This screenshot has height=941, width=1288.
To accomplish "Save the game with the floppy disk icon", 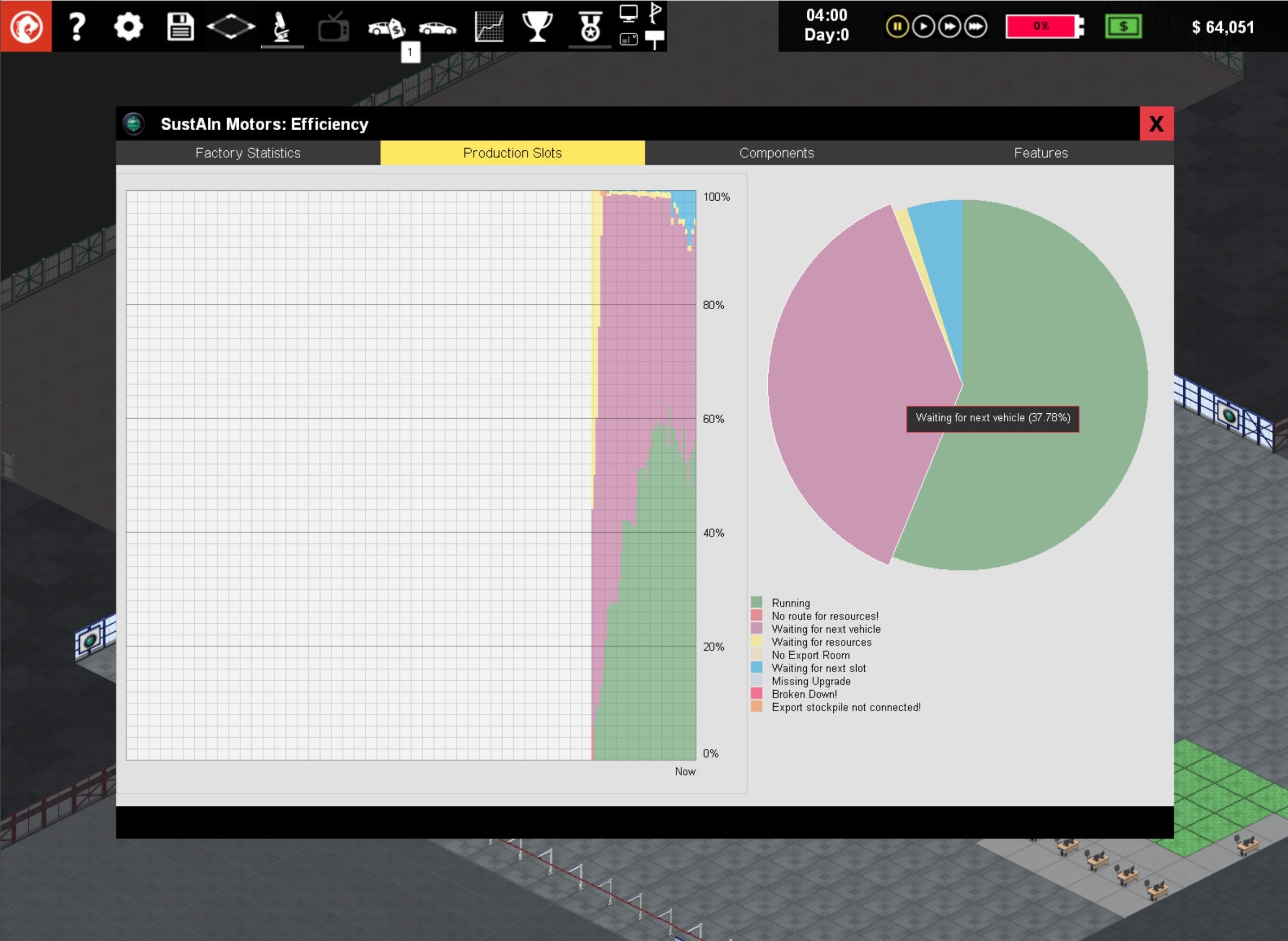I will click(180, 27).
